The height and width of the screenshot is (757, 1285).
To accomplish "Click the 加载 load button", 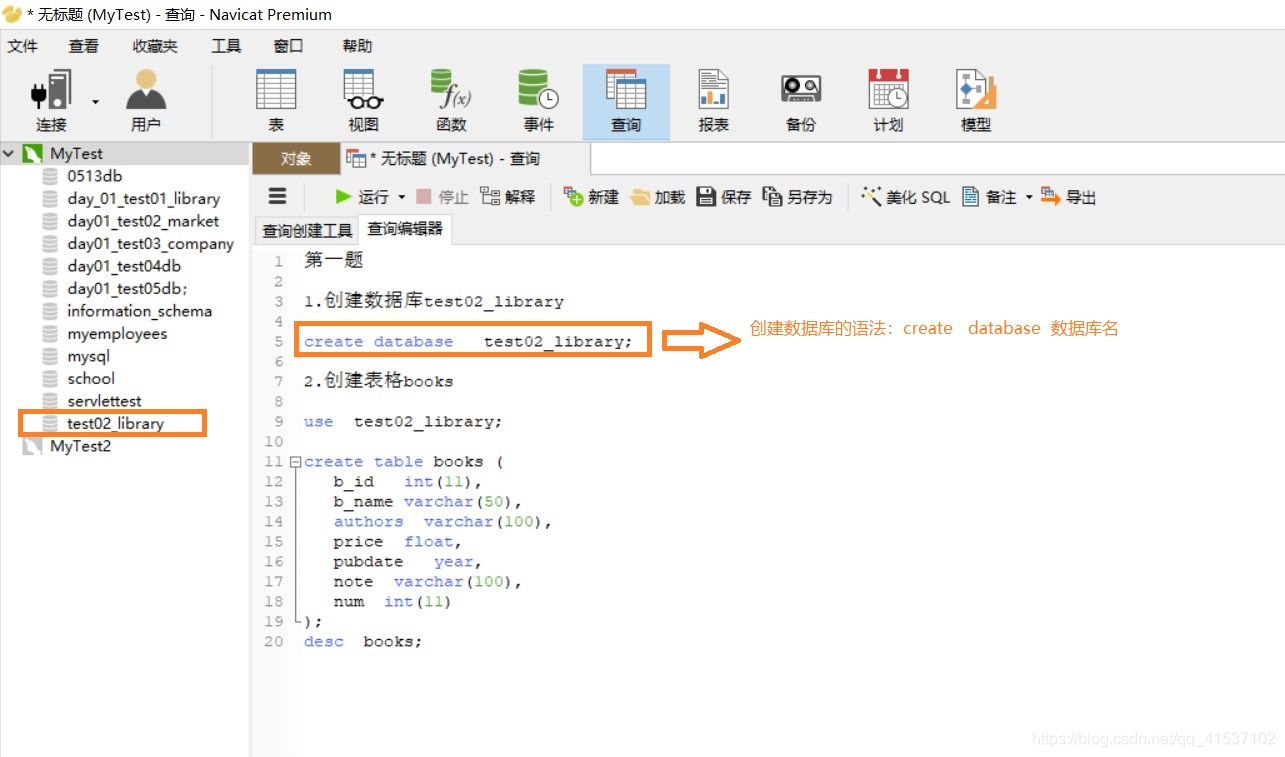I will [x=657, y=197].
